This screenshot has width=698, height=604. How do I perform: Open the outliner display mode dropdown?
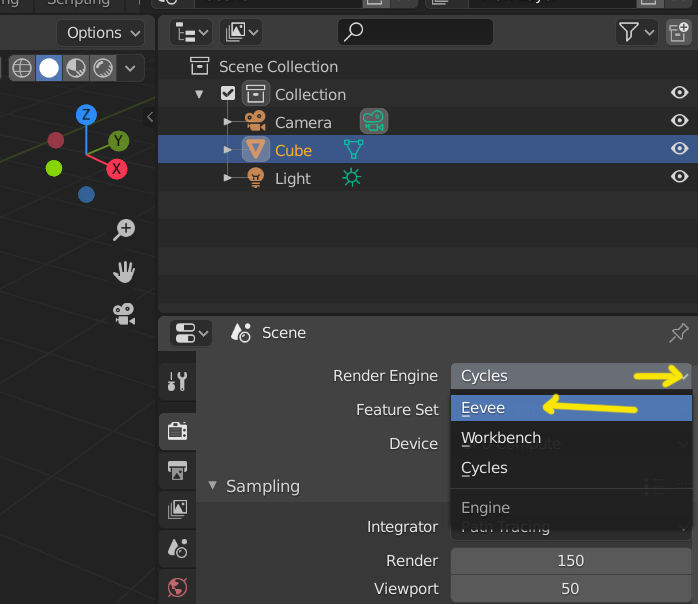241,32
